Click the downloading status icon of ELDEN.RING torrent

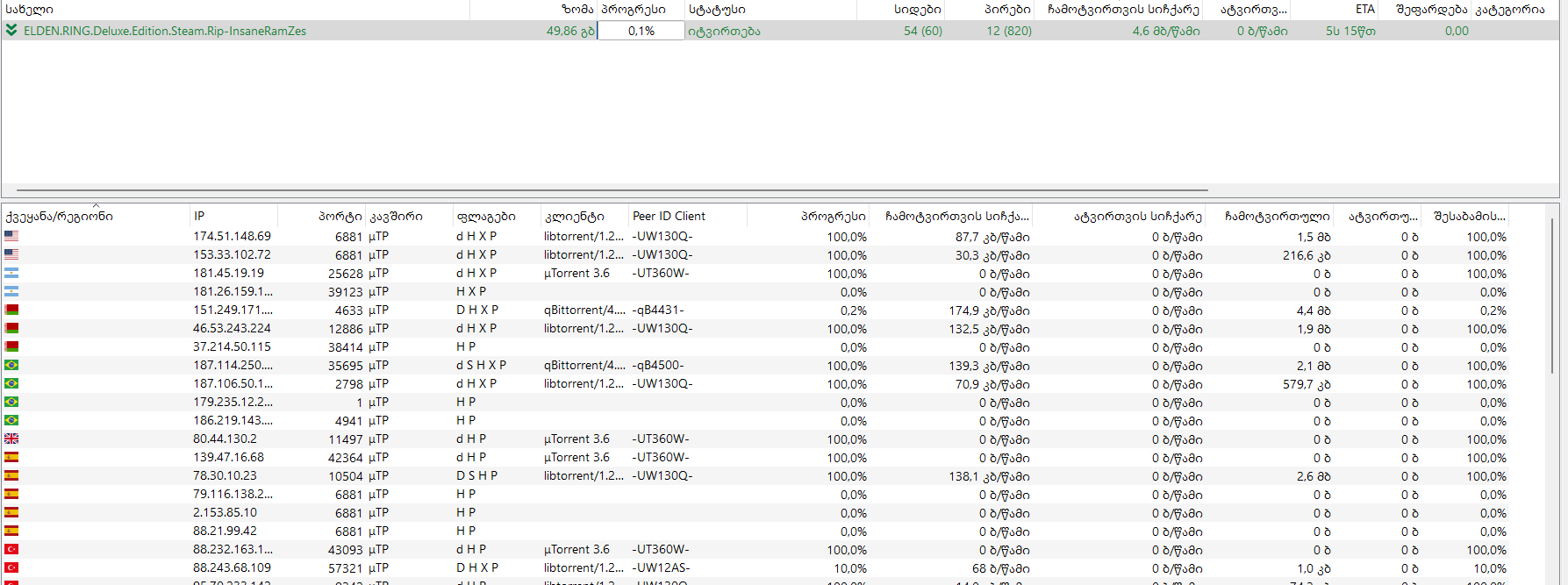pyautogui.click(x=11, y=30)
